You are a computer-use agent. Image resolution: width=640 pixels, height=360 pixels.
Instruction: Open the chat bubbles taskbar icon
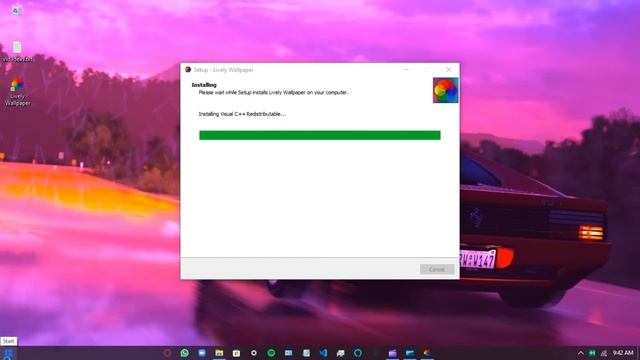[x=340, y=353]
